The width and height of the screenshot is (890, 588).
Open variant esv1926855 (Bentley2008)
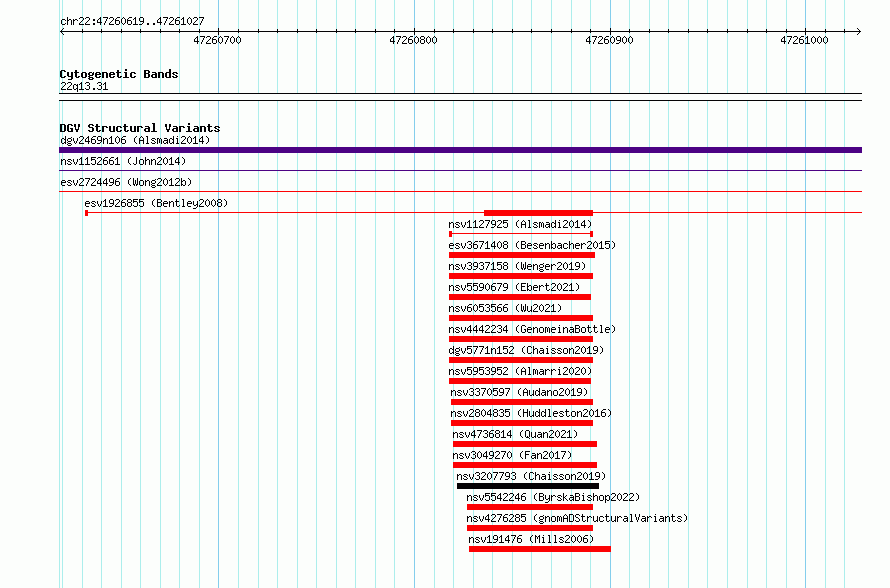pos(156,203)
